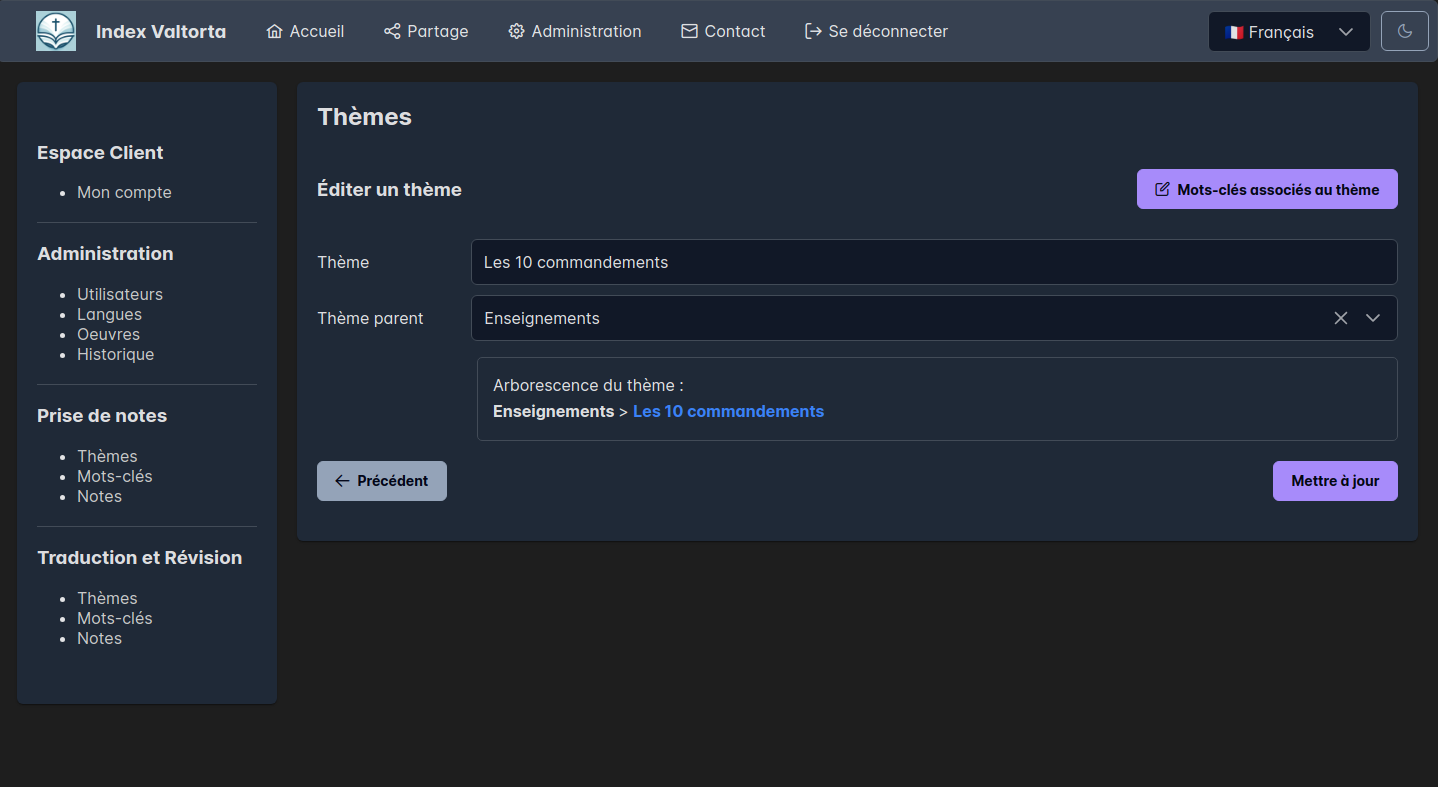Click the Mettre à jour button
Image resolution: width=1438 pixels, height=787 pixels.
[x=1334, y=481]
